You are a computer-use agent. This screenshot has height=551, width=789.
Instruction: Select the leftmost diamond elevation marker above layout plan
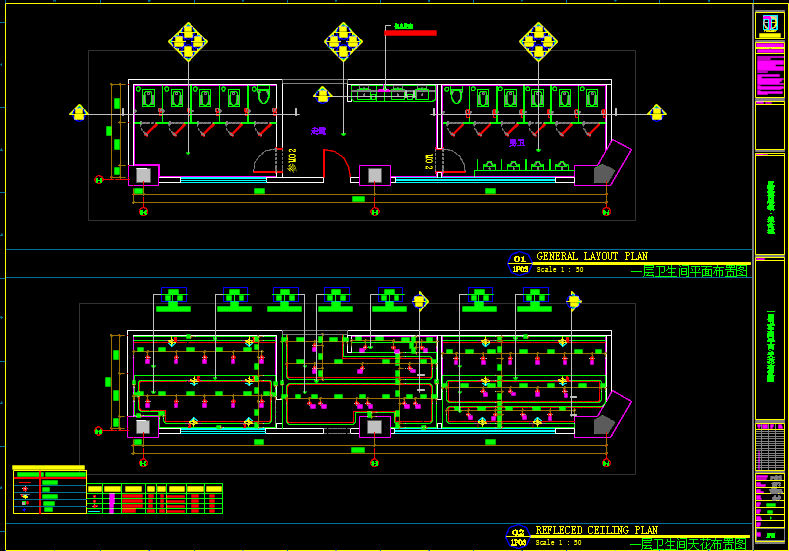[x=188, y=42]
